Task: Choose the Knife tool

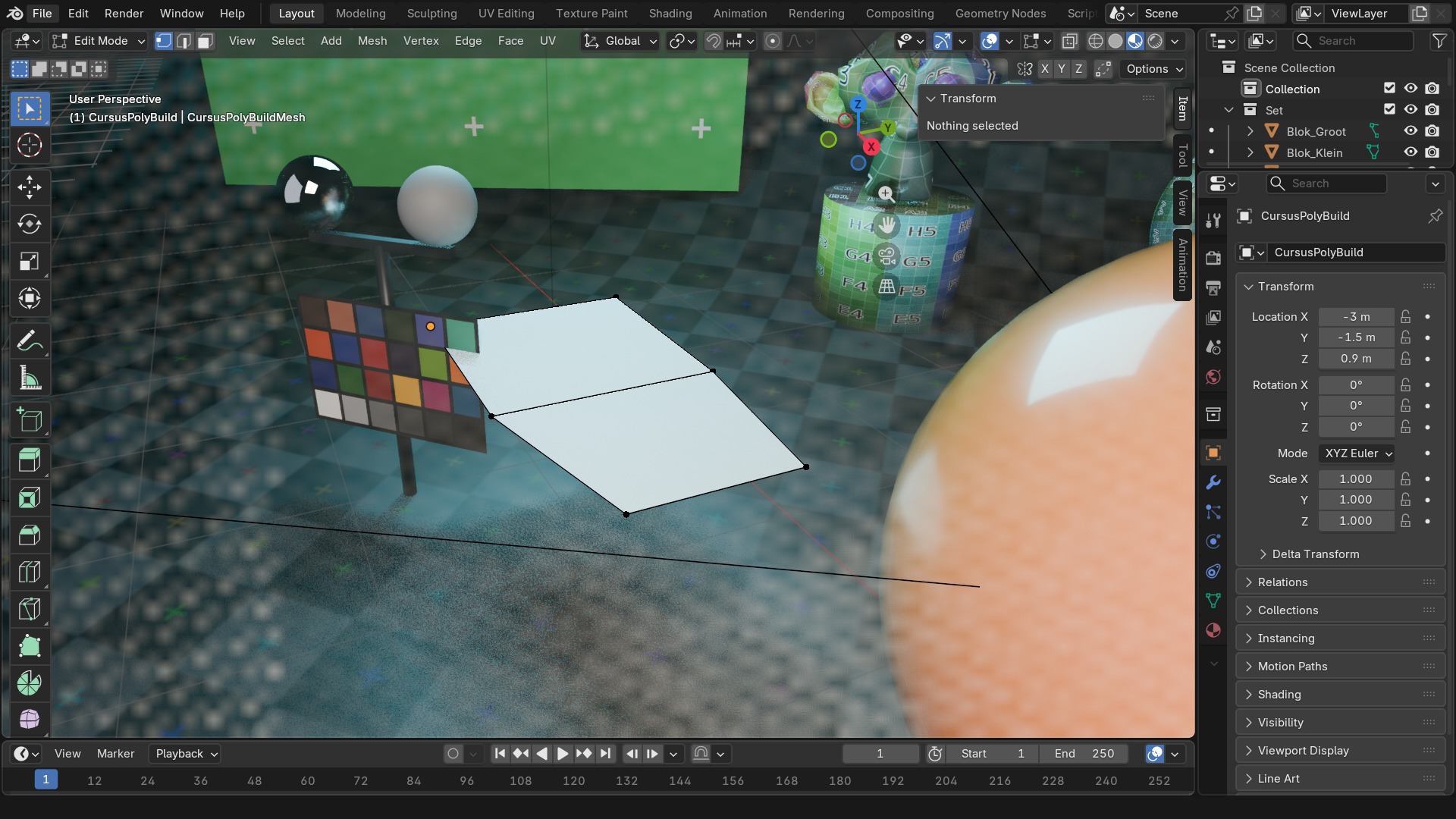Action: coord(30,610)
